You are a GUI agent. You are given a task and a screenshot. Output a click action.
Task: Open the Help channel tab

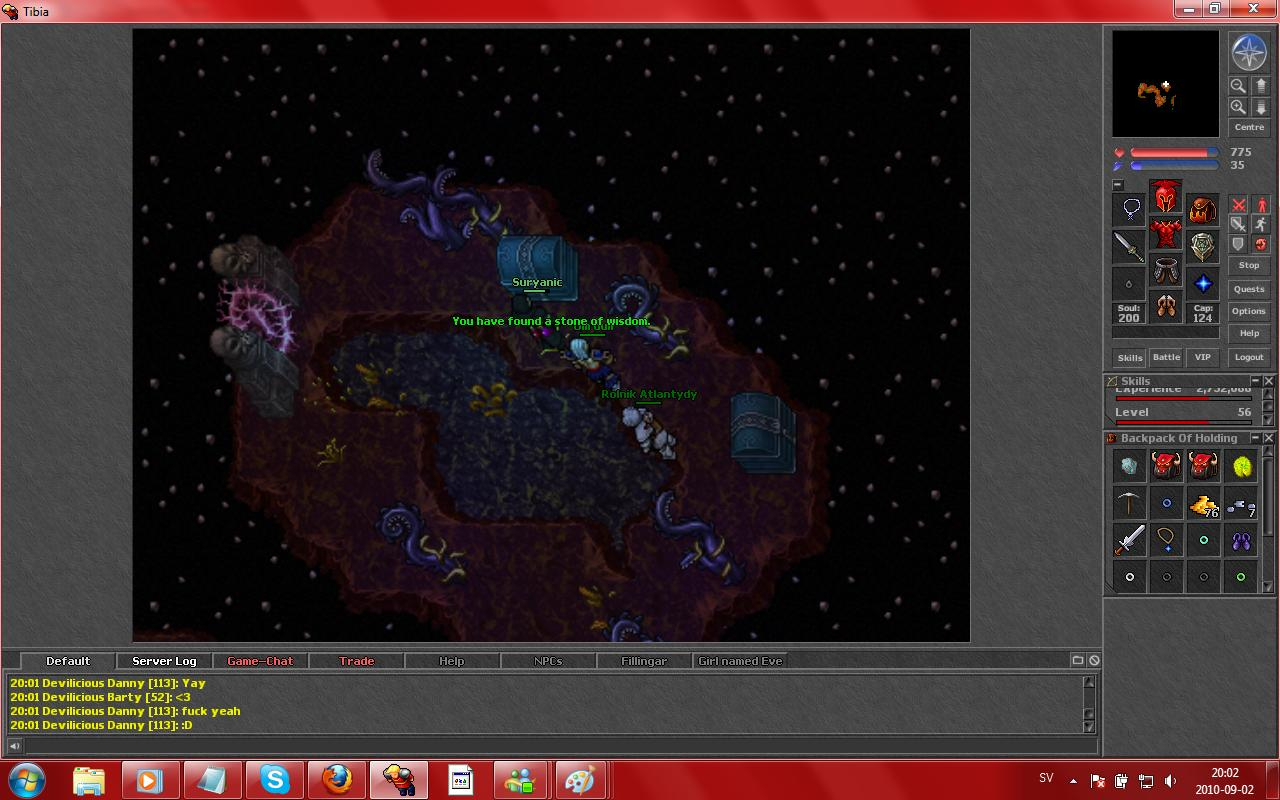tap(452, 661)
